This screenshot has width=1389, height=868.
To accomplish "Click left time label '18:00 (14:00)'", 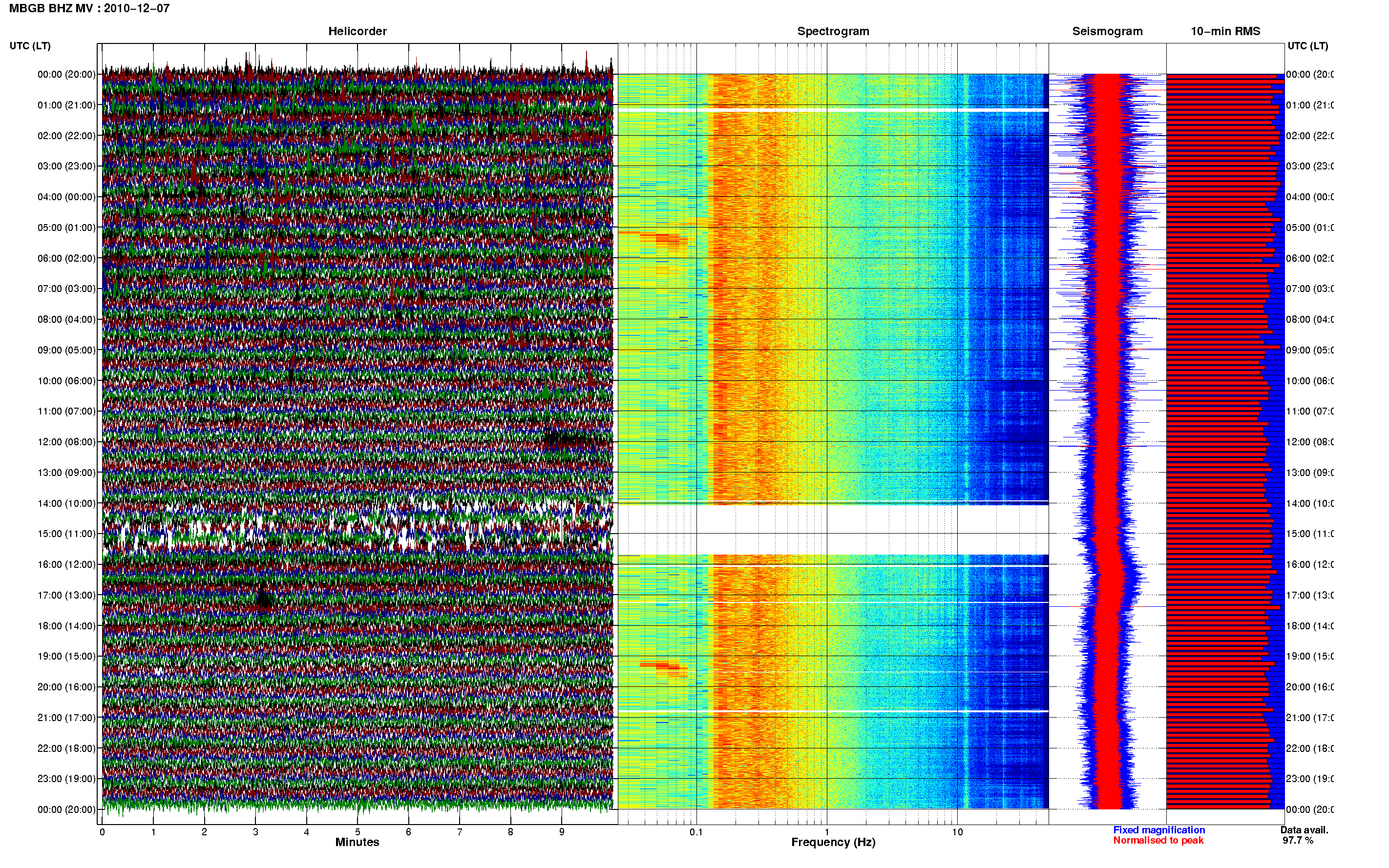I will coord(66,626).
